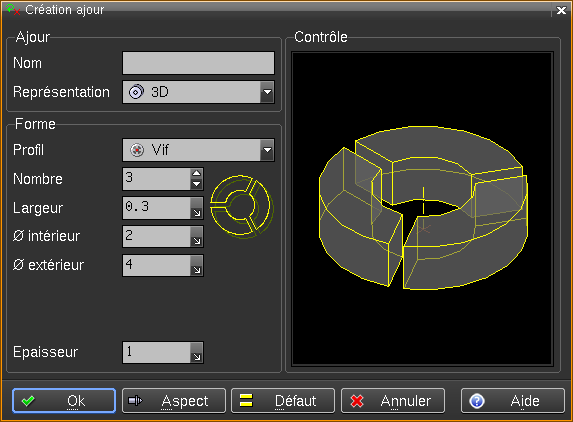Click the Vif profile icon
Screen dimensions: 573x422
[x=137, y=150]
